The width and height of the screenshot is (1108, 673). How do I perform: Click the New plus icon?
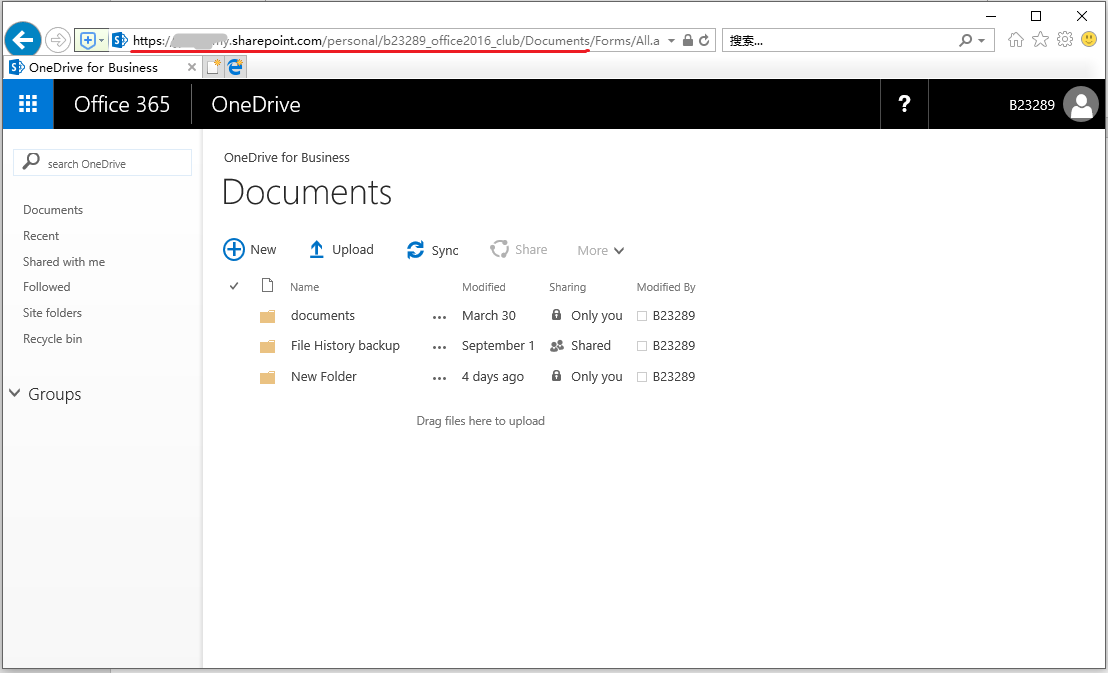(x=234, y=250)
